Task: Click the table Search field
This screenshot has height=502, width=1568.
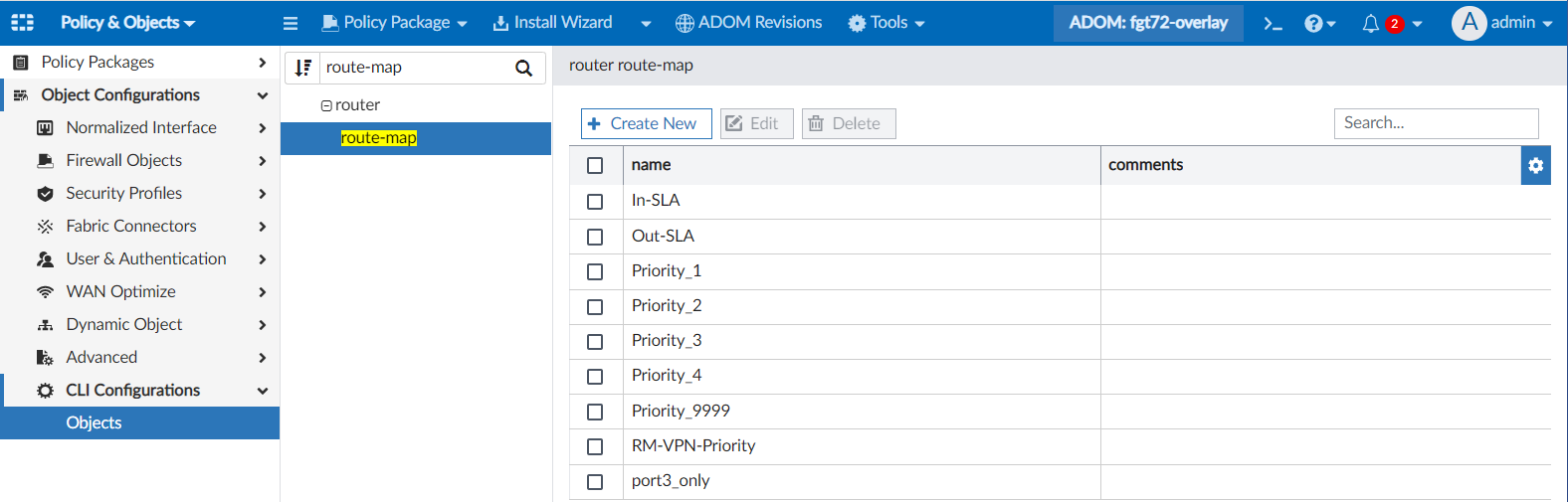Action: pyautogui.click(x=1436, y=123)
